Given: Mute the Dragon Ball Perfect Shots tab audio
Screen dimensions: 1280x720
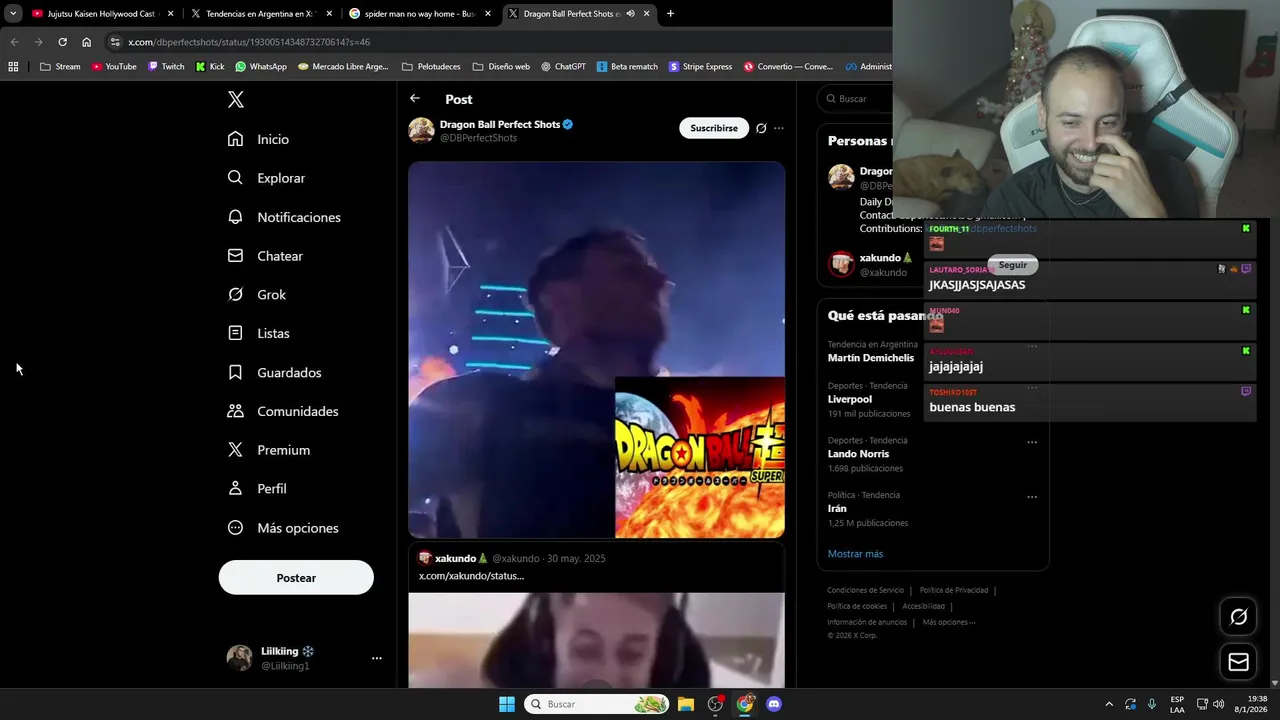Looking at the screenshot, I should click(x=630, y=14).
